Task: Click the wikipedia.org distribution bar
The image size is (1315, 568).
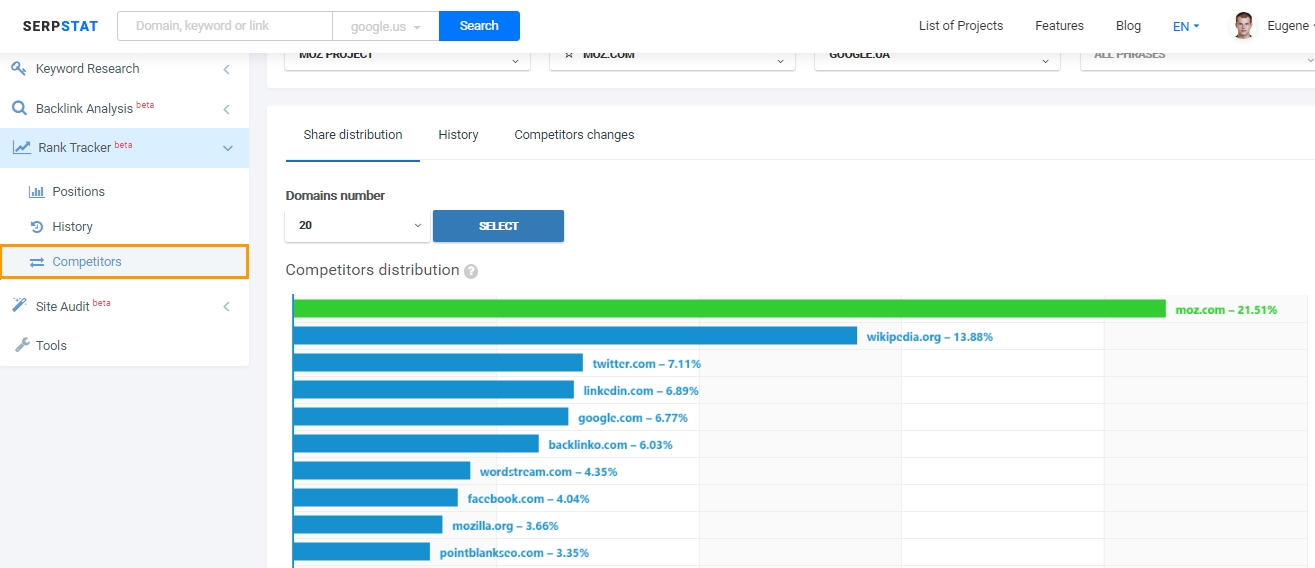Action: (575, 336)
